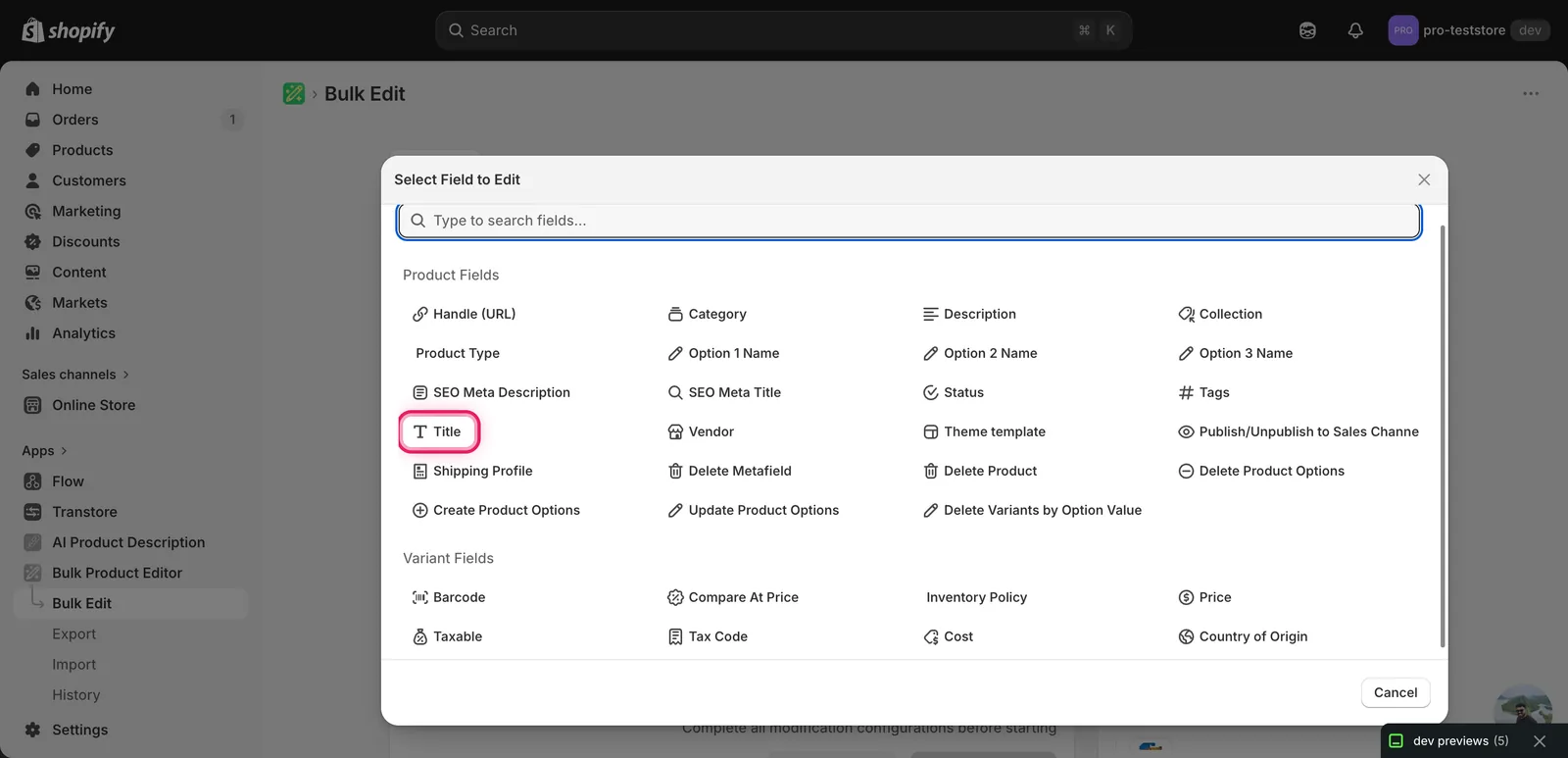
Task: Open the three-dot more actions menu
Action: coord(1531,94)
